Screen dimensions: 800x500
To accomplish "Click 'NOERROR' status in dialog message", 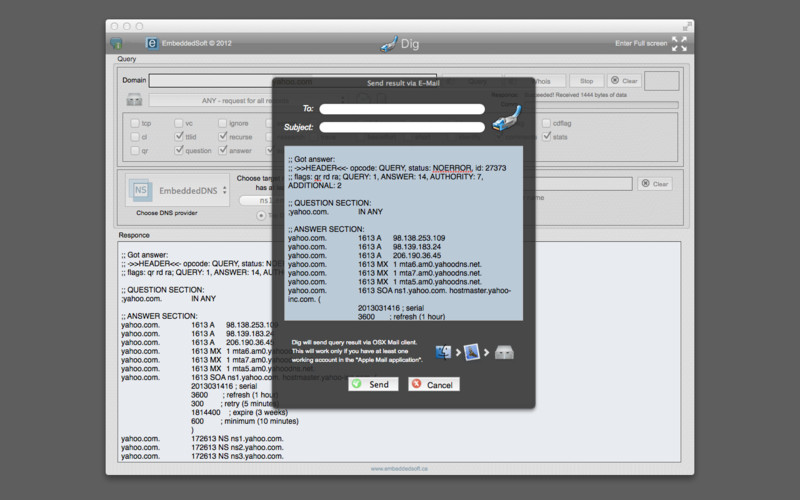I will 452,168.
